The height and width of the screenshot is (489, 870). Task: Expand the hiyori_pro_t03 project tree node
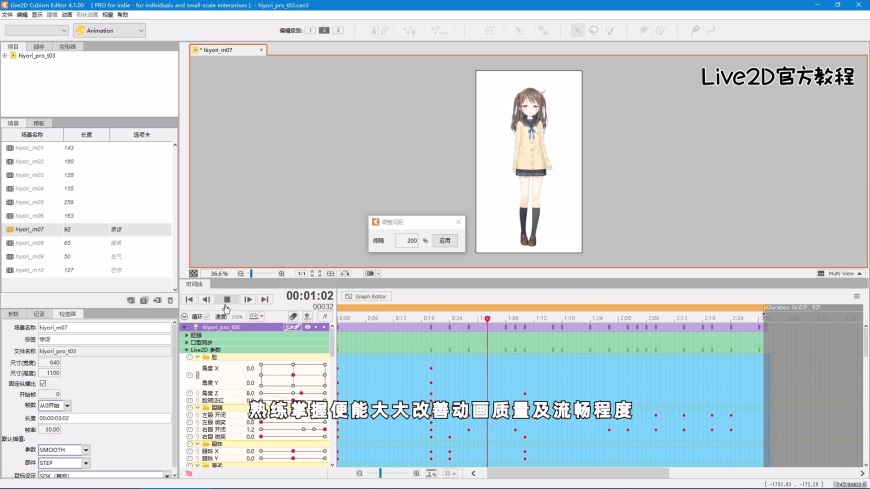(5, 56)
